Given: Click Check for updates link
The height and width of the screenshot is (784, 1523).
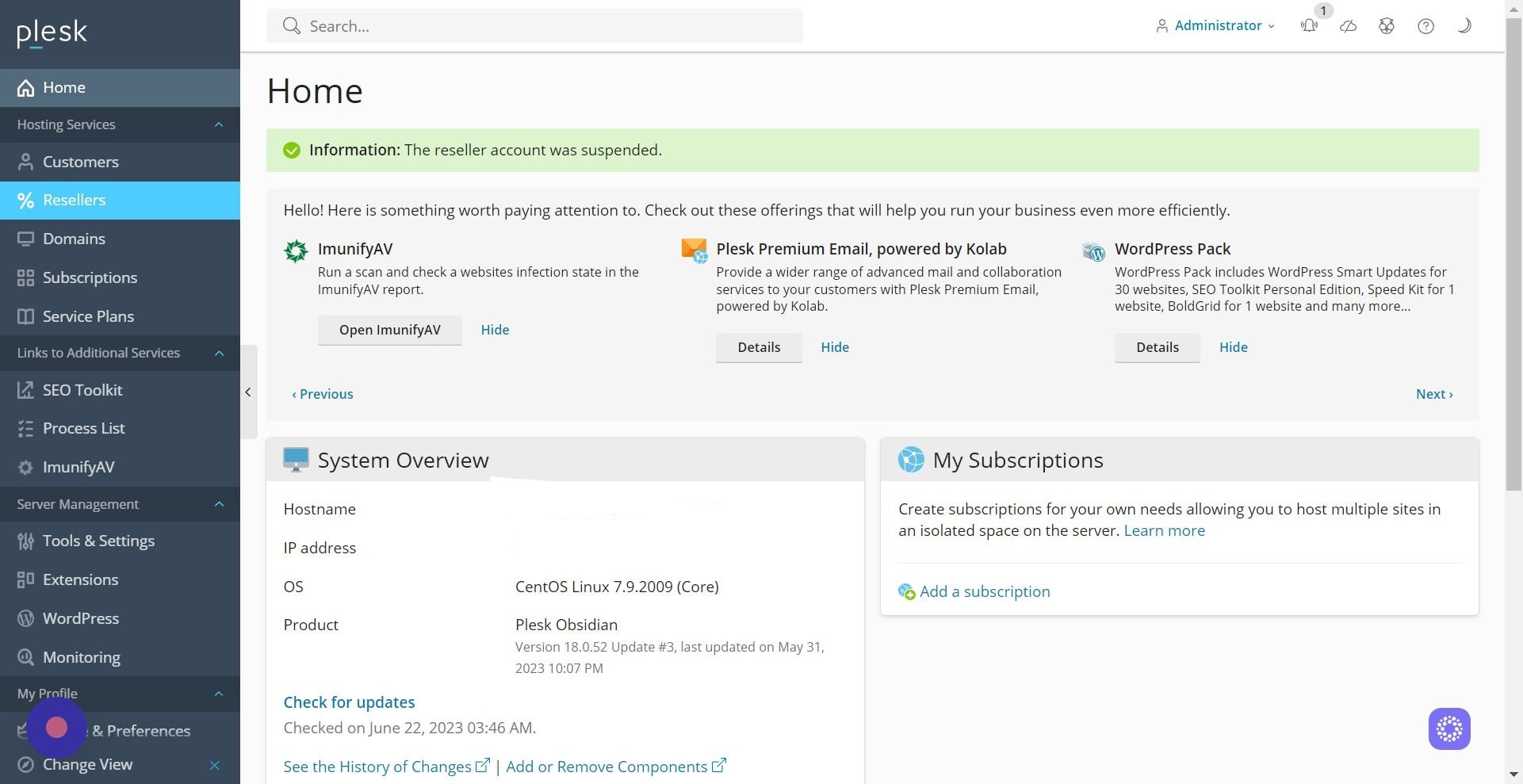Looking at the screenshot, I should coord(349,702).
